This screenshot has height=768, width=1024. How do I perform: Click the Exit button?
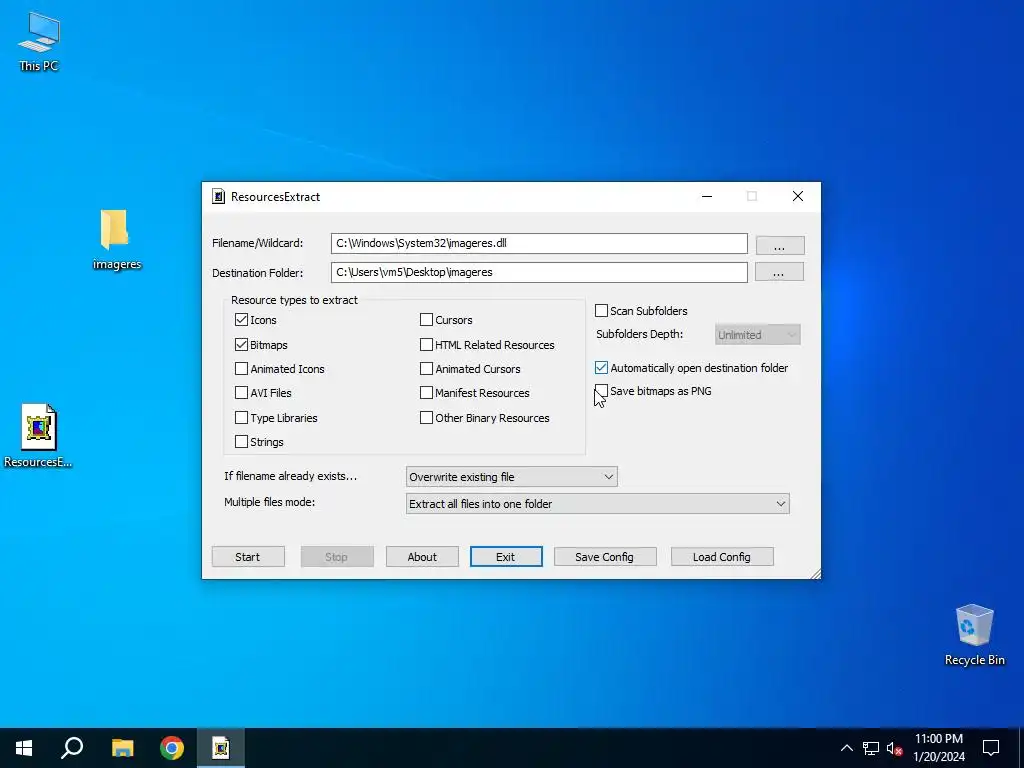tap(506, 557)
